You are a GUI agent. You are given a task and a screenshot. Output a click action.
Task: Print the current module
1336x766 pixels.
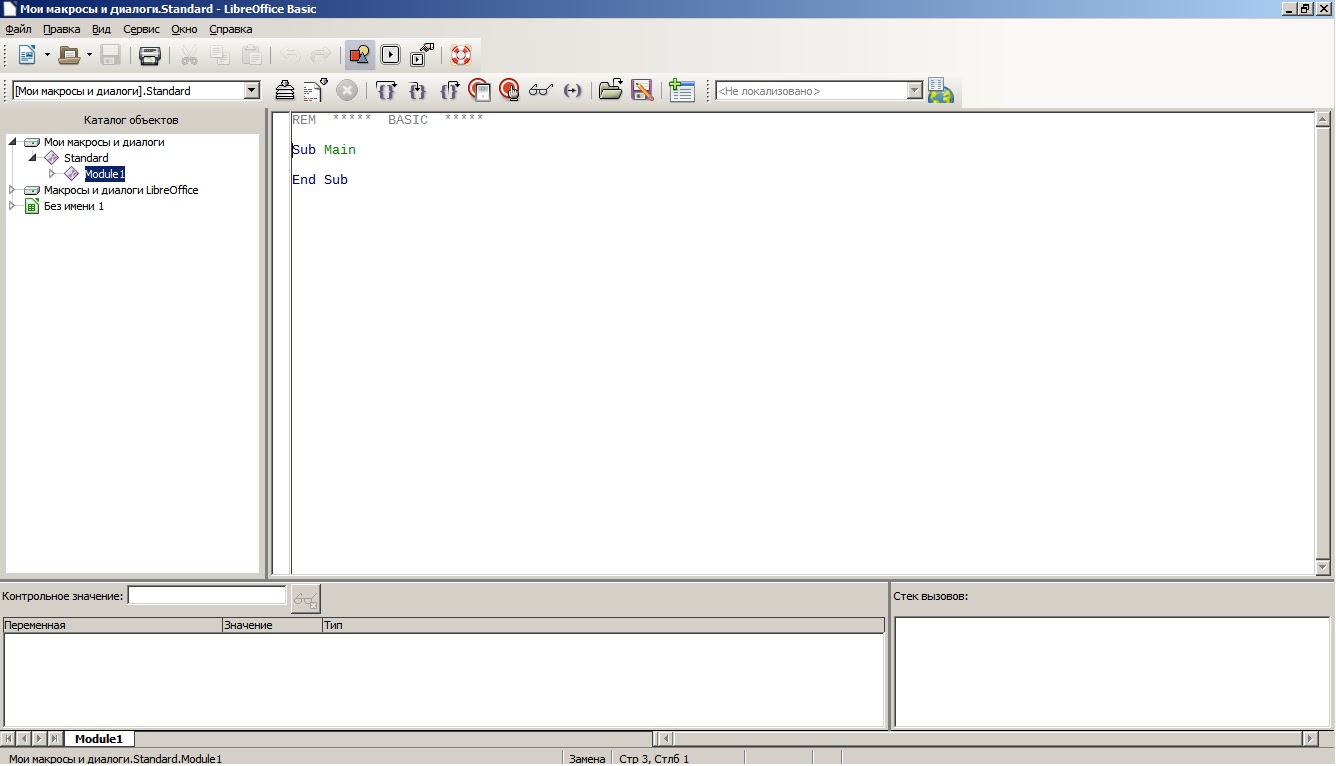[149, 55]
